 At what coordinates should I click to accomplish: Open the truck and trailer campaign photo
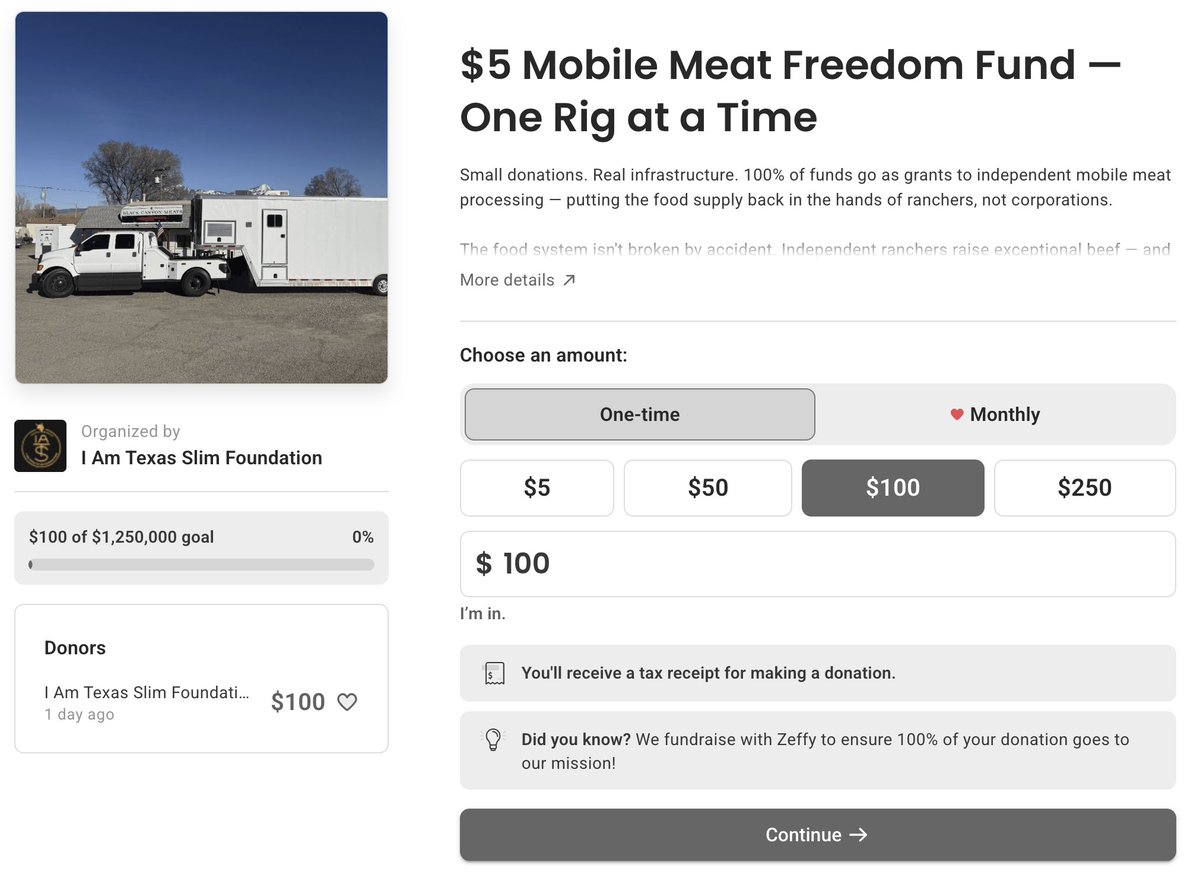201,197
